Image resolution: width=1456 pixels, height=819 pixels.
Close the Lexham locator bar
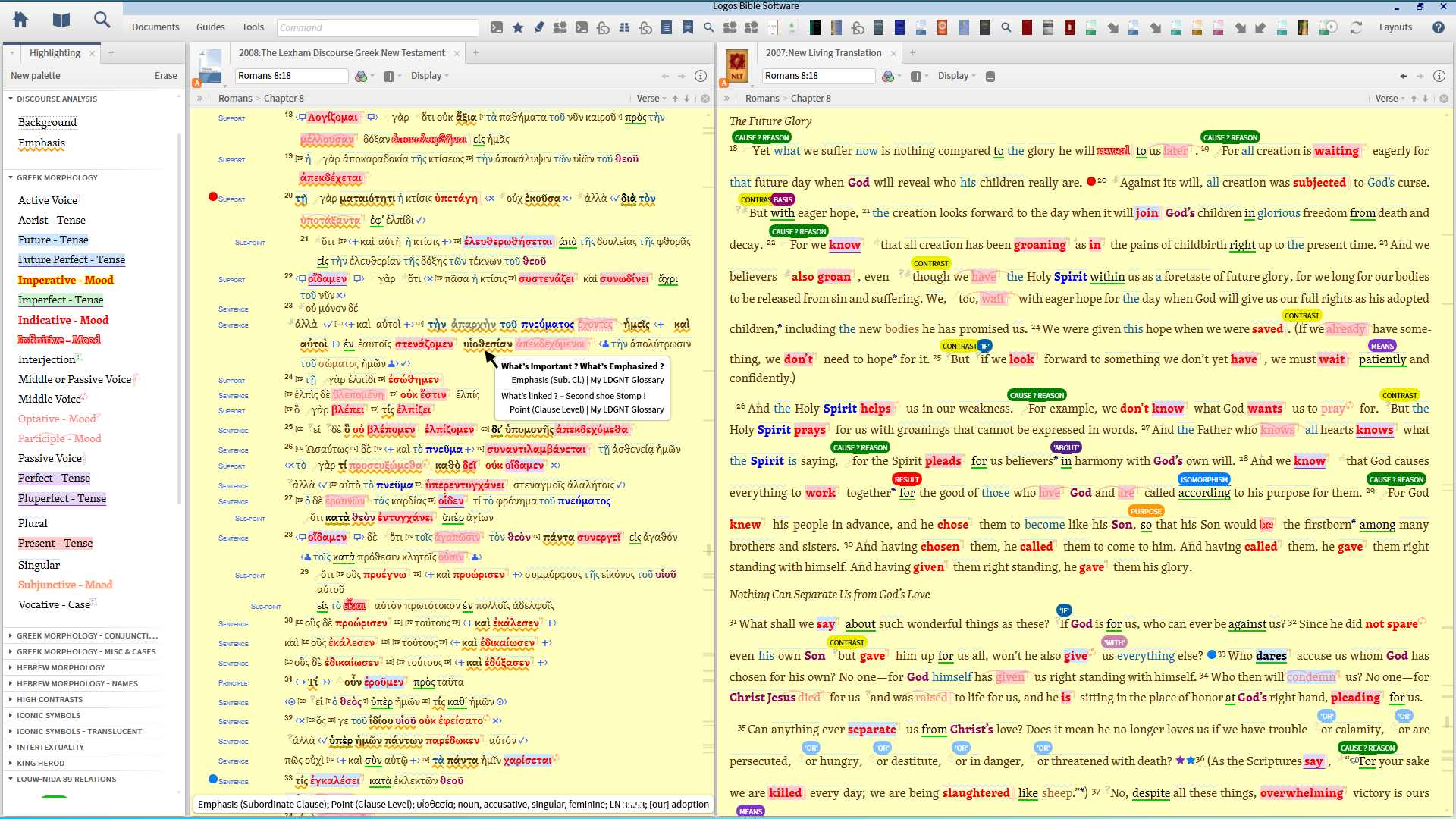[705, 99]
